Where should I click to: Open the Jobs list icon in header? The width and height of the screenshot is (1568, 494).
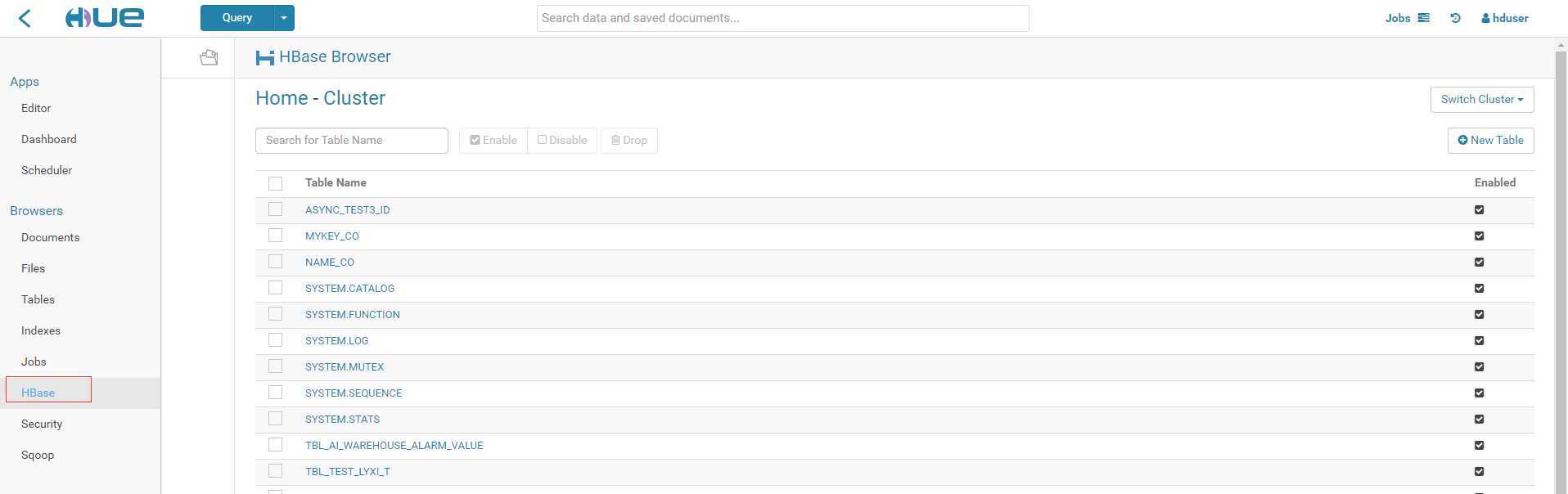1424,18
